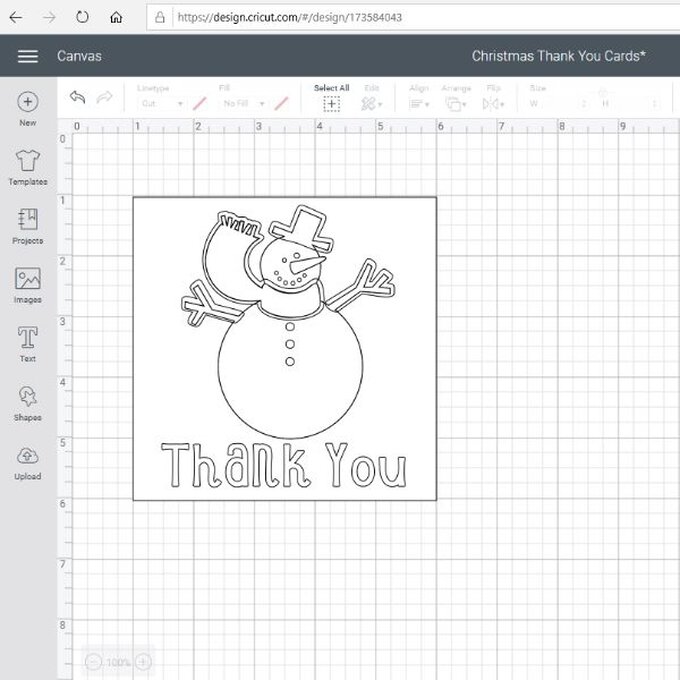Open the Arrange dropdown
680x680 pixels.
(456, 104)
